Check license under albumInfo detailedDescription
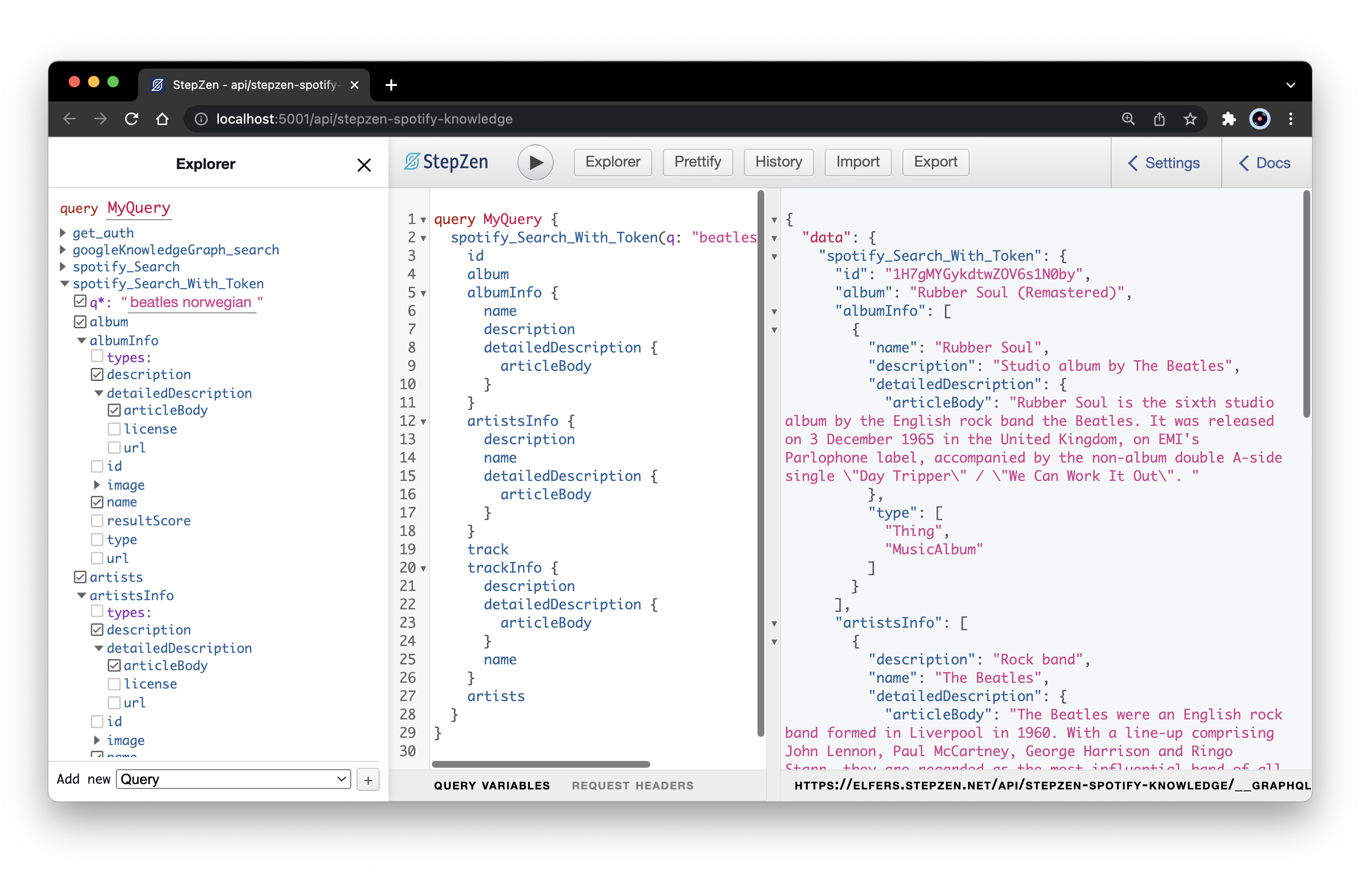This screenshot has width=1372, height=872. [114, 429]
